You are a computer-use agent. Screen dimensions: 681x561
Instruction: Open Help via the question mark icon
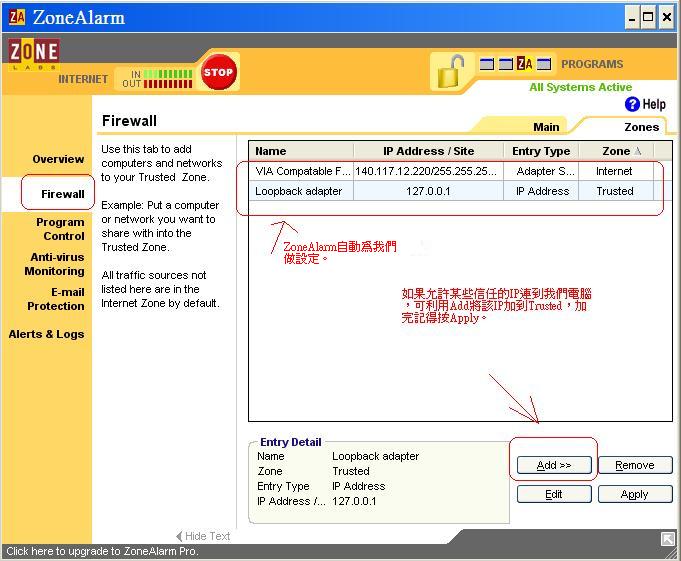pyautogui.click(x=632, y=104)
